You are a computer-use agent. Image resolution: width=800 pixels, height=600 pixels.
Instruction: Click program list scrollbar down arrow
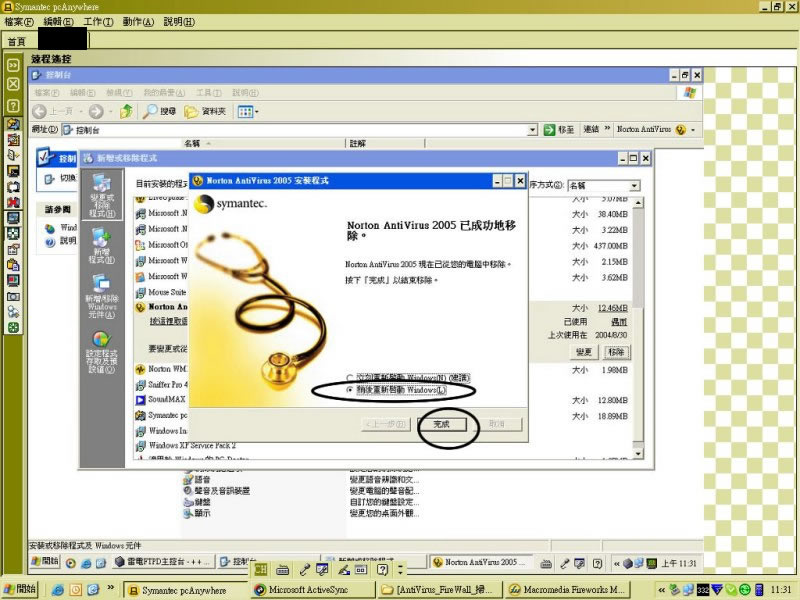coord(638,453)
